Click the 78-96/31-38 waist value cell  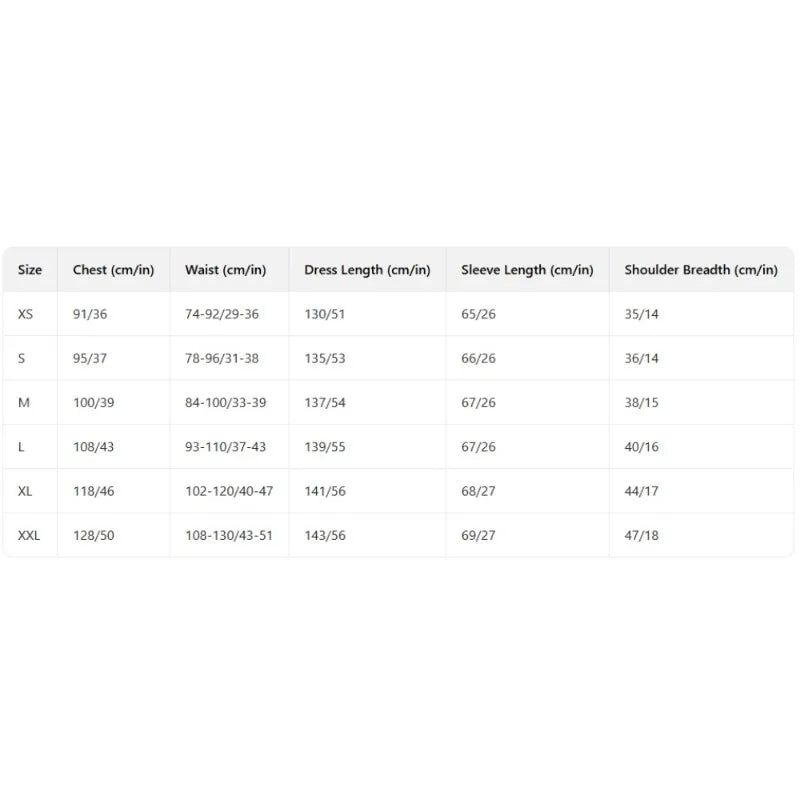[222, 358]
